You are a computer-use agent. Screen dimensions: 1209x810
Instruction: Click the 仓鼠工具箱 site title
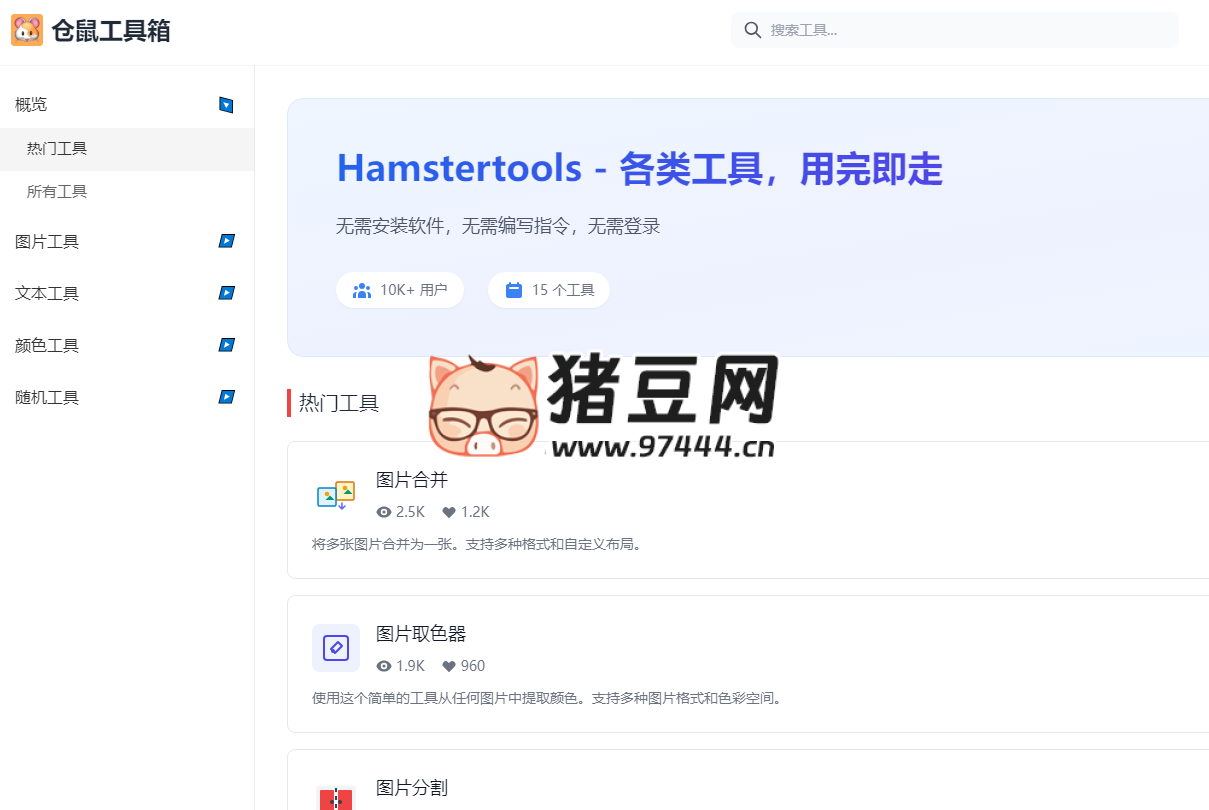pyautogui.click(x=111, y=30)
